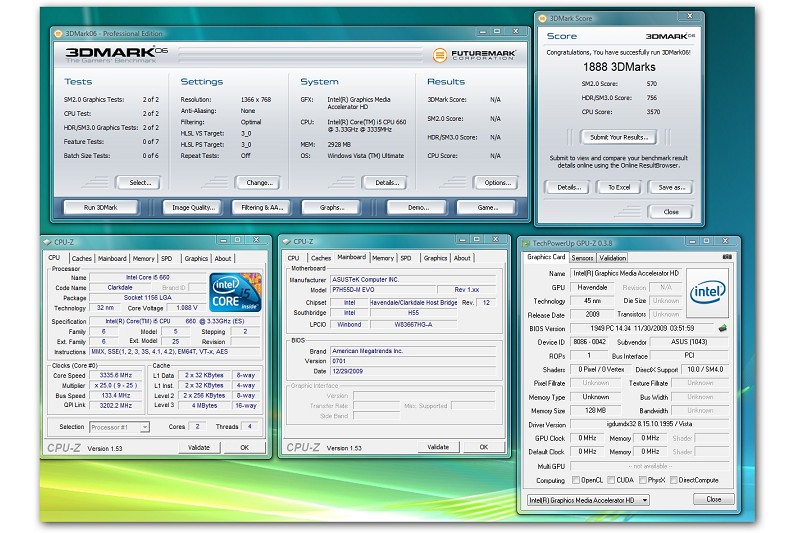This screenshot has width=800, height=533.
Task: Open Image Quality... in 3DMark06
Action: coord(193,208)
